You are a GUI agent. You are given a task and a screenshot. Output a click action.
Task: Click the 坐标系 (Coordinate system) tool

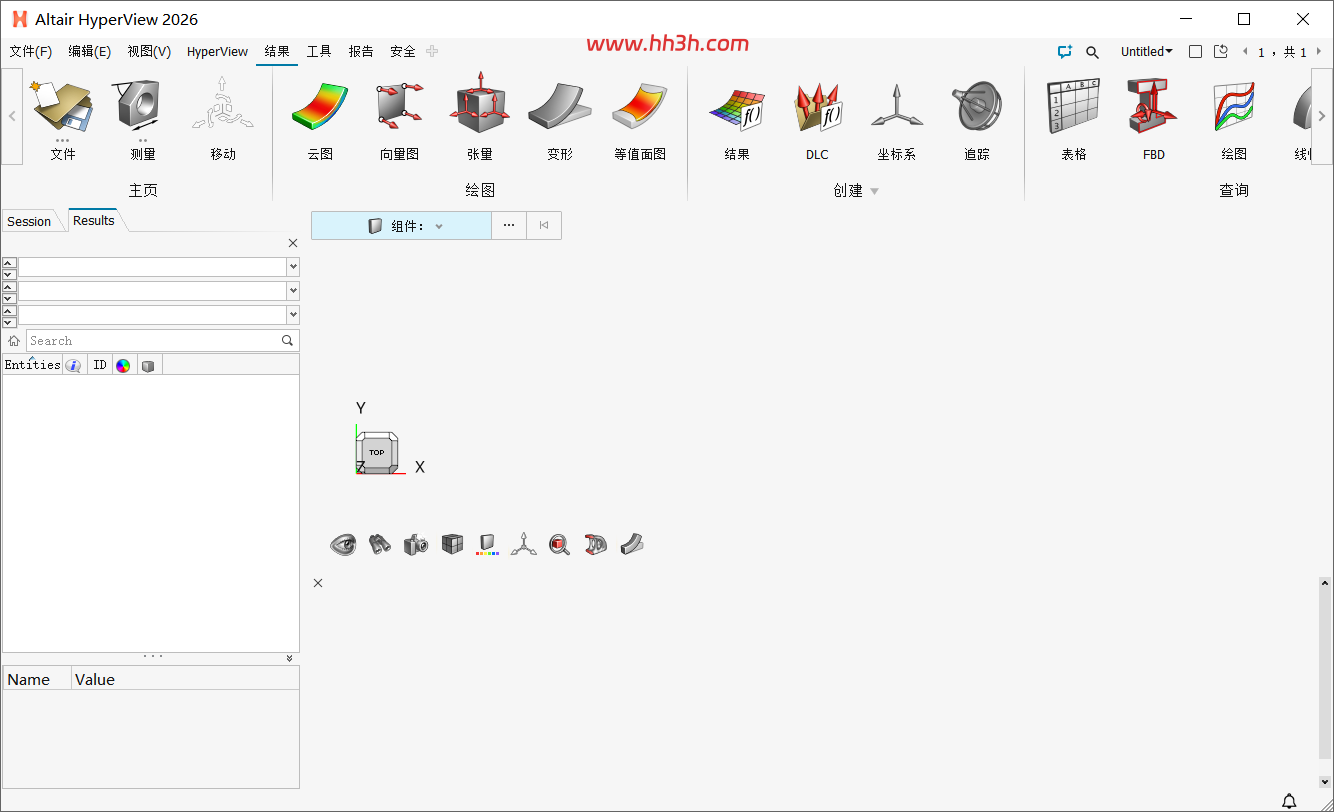point(897,120)
